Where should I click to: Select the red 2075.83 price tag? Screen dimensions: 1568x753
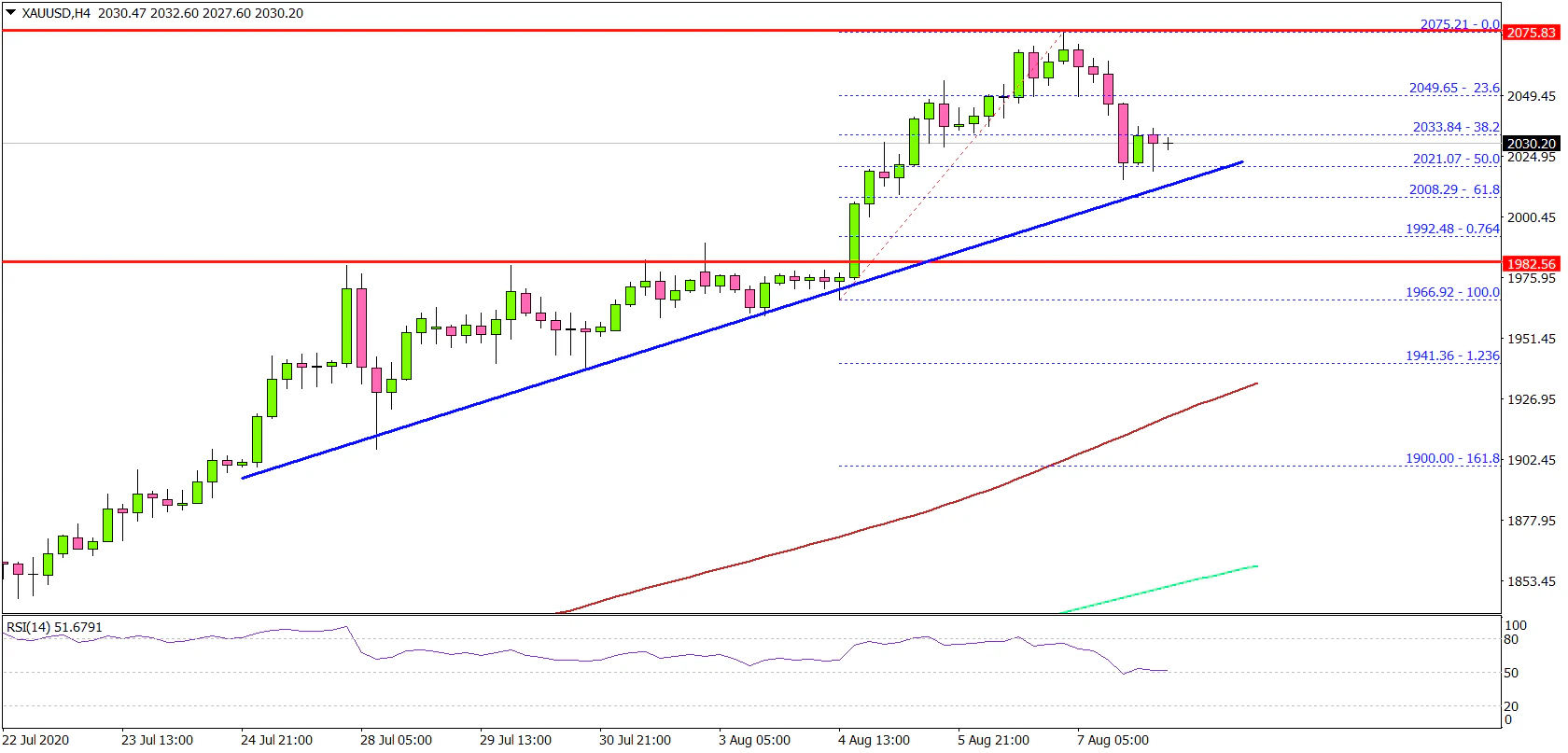(x=1531, y=33)
